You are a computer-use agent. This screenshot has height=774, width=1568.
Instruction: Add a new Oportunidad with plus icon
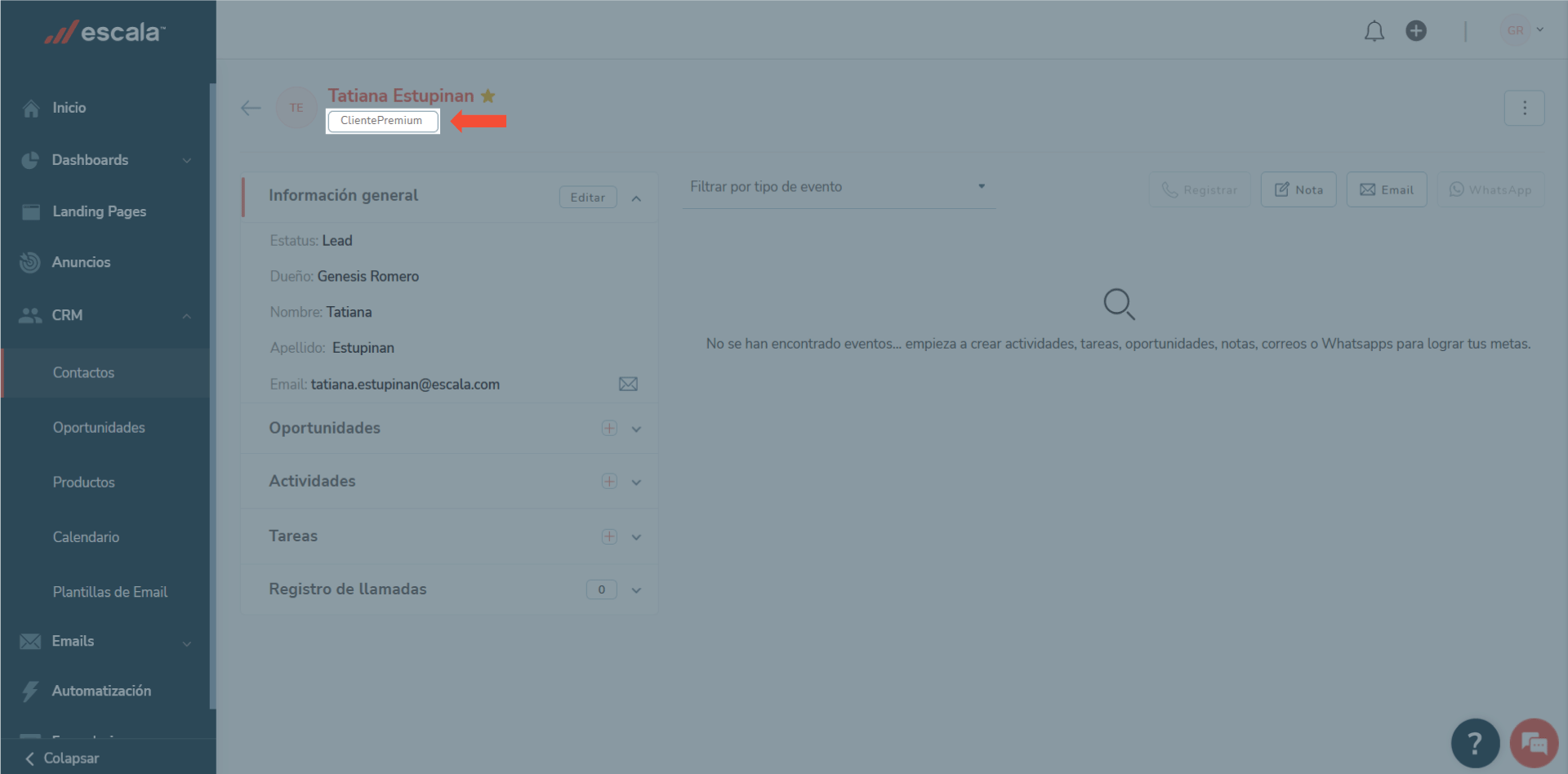609,428
